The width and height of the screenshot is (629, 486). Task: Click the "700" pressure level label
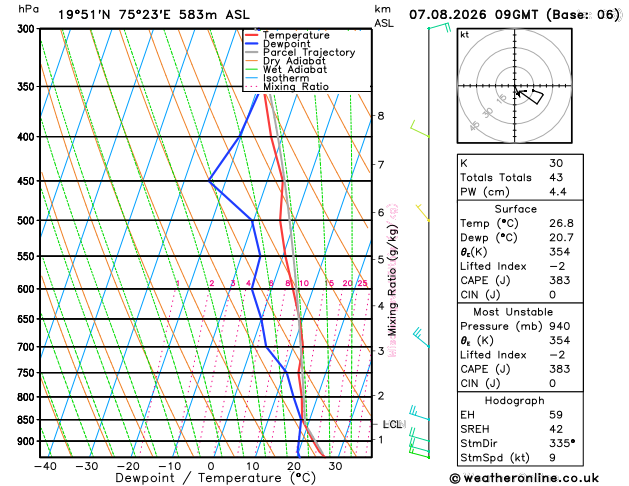pos(26,347)
